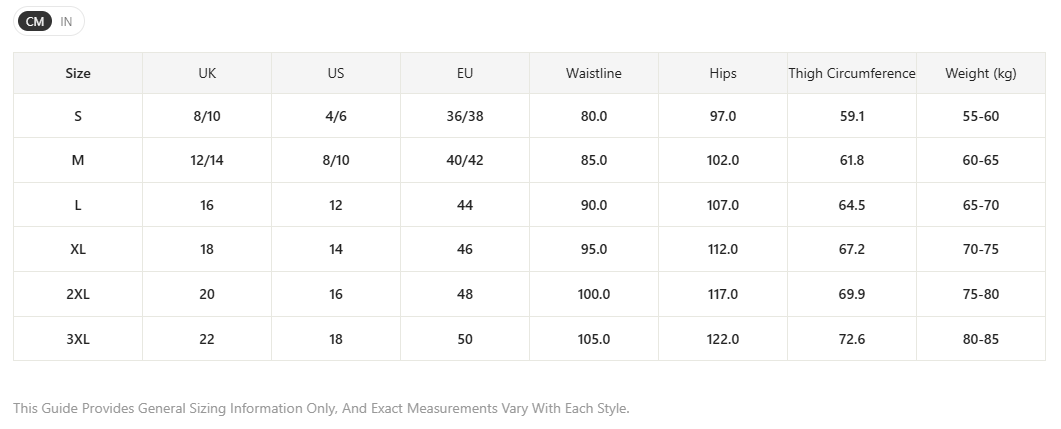
Task: Select the S size row label
Action: point(78,116)
